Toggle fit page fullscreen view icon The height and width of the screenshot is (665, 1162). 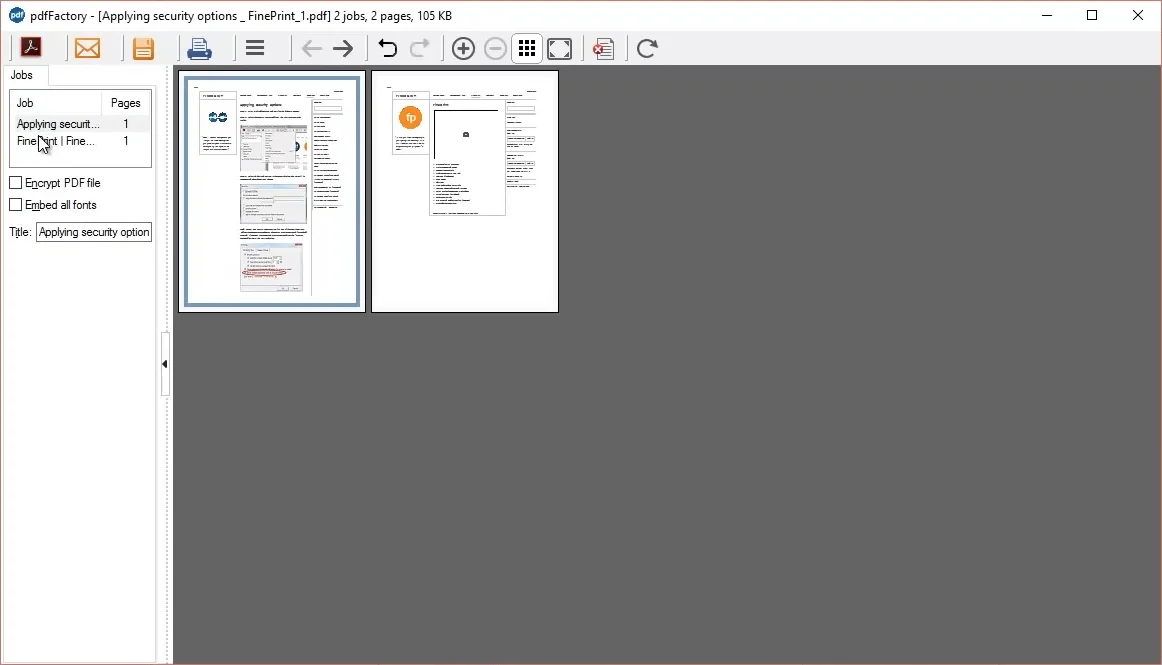[x=560, y=48]
